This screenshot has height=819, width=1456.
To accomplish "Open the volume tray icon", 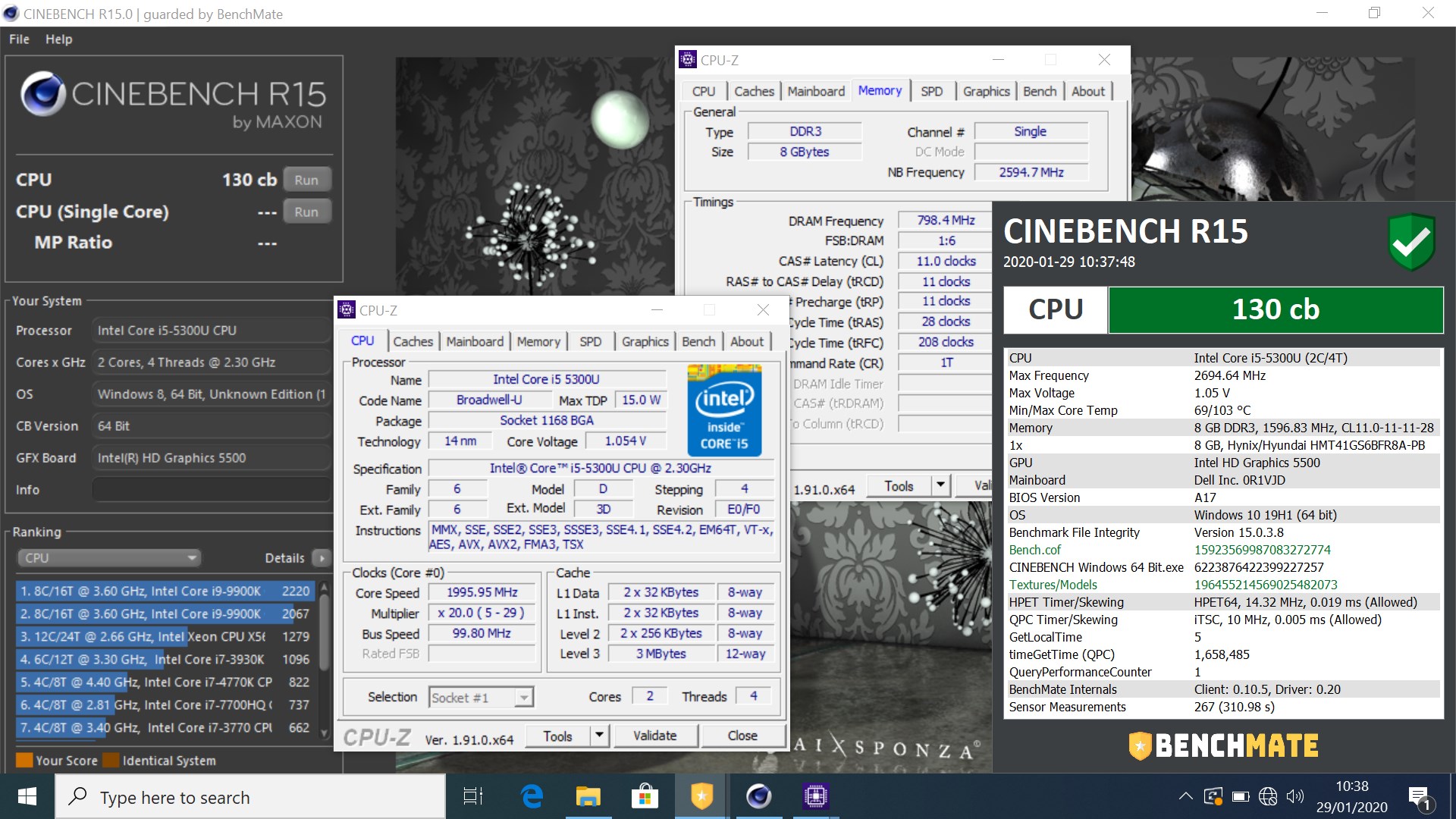I will coord(1295,796).
